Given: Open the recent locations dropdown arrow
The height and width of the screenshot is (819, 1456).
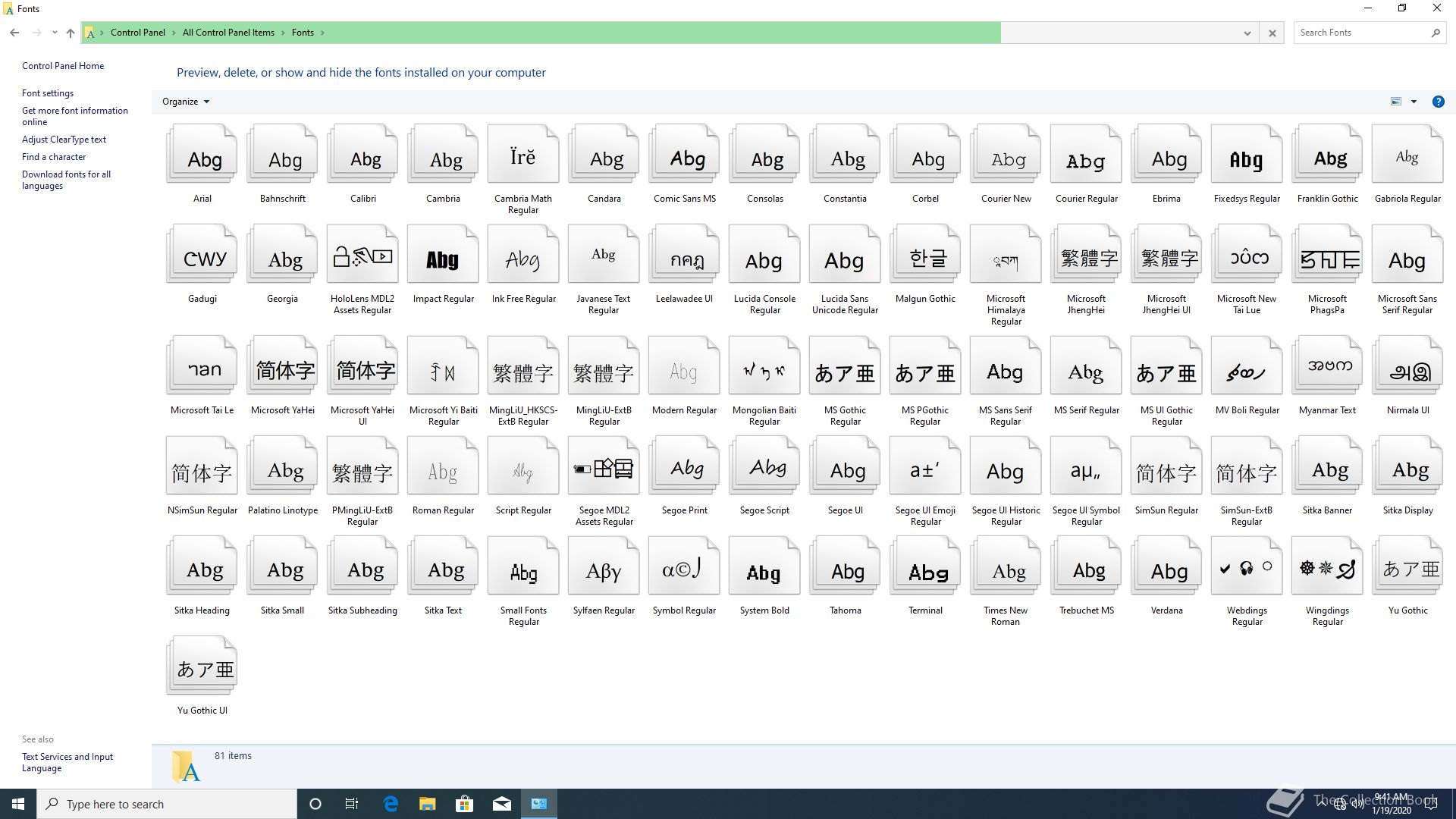Looking at the screenshot, I should [x=55, y=33].
